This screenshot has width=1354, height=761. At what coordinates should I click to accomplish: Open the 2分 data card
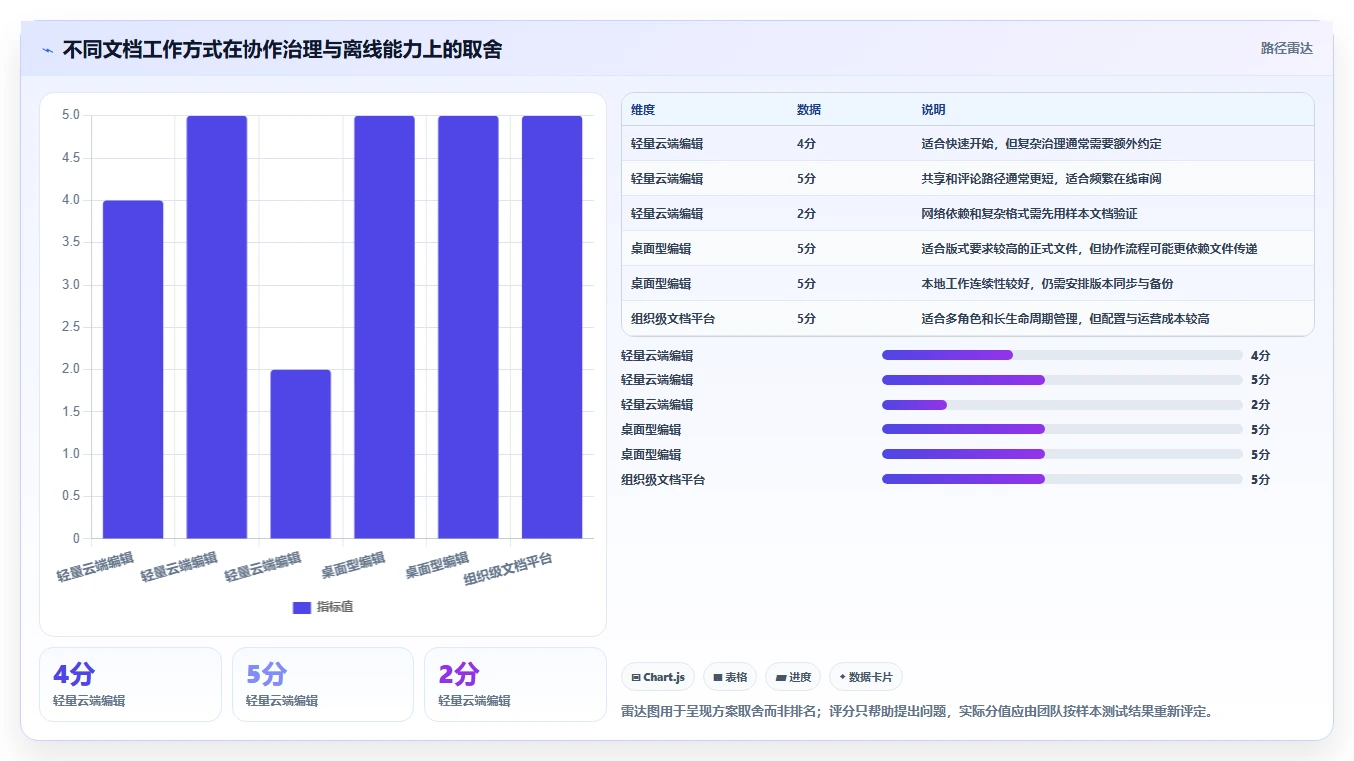pyautogui.click(x=515, y=684)
